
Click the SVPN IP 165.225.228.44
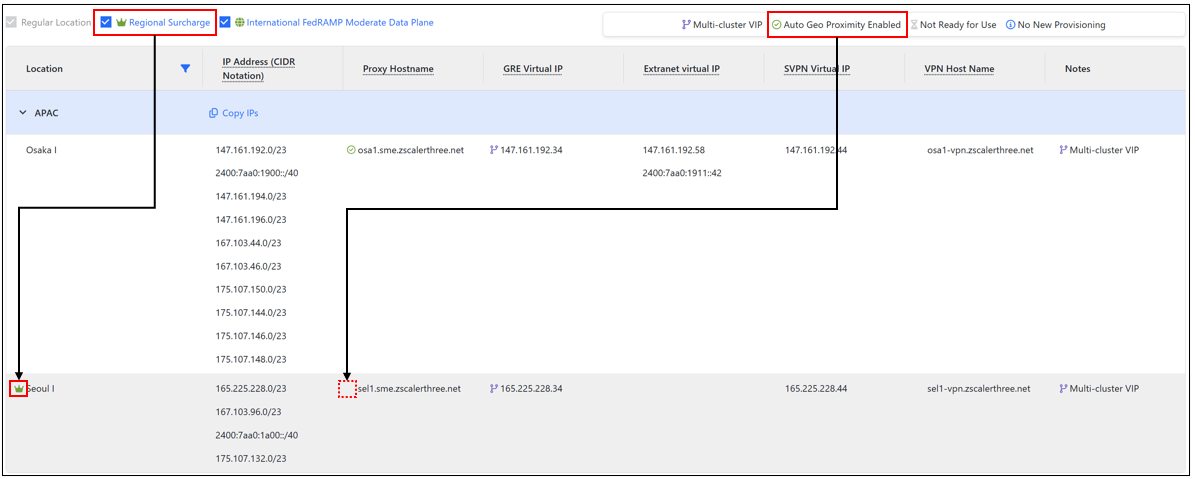click(816, 389)
